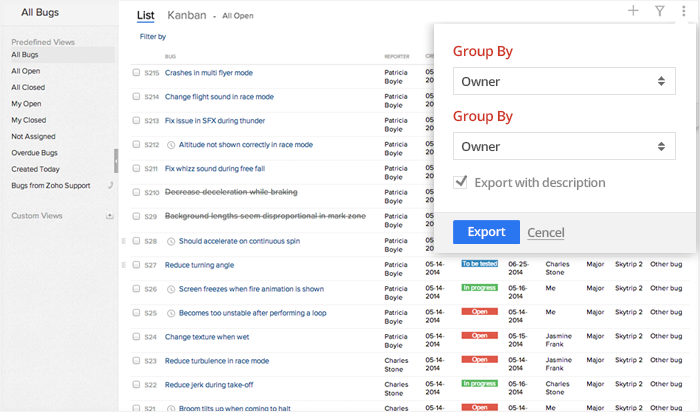Open the three-dot more options menu
The height and width of the screenshot is (412, 700).
coord(683,11)
